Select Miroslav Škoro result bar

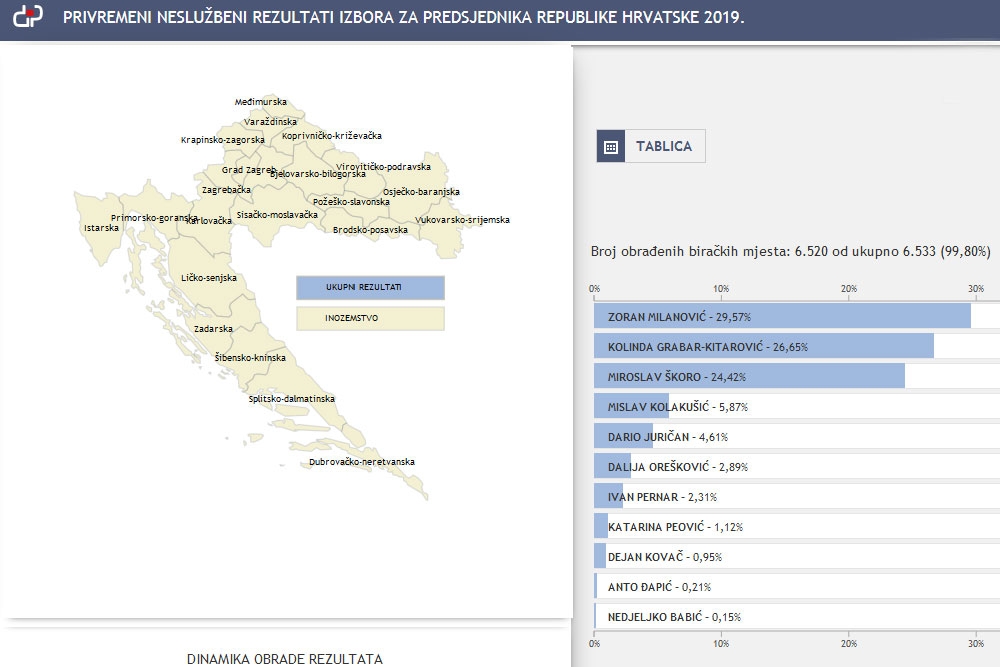click(x=749, y=376)
